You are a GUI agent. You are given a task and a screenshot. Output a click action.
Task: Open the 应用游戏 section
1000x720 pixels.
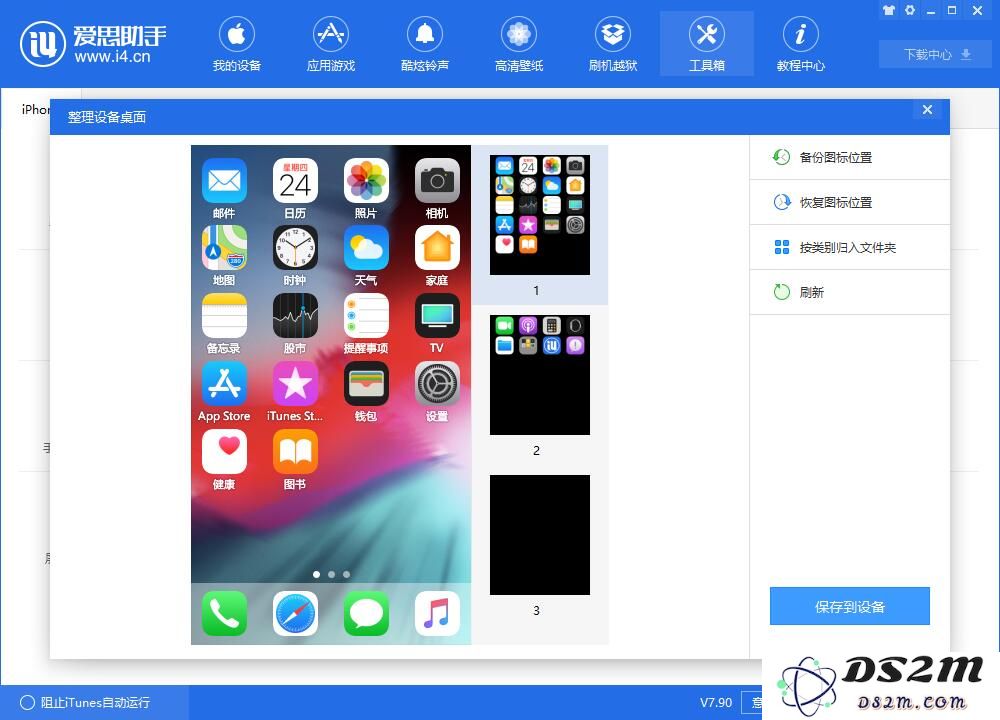pyautogui.click(x=330, y=45)
